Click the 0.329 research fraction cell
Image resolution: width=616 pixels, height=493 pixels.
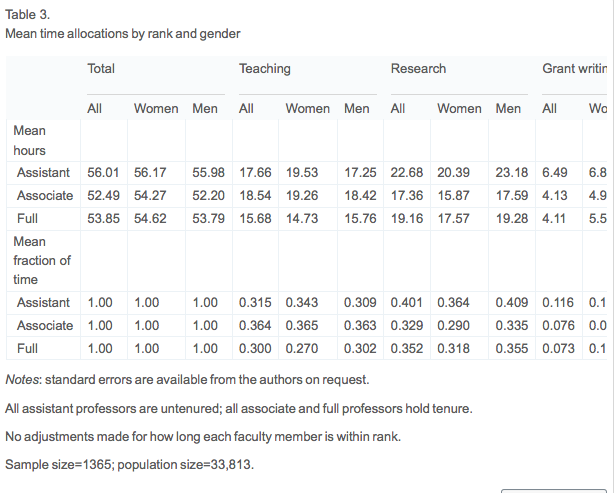[407, 325]
